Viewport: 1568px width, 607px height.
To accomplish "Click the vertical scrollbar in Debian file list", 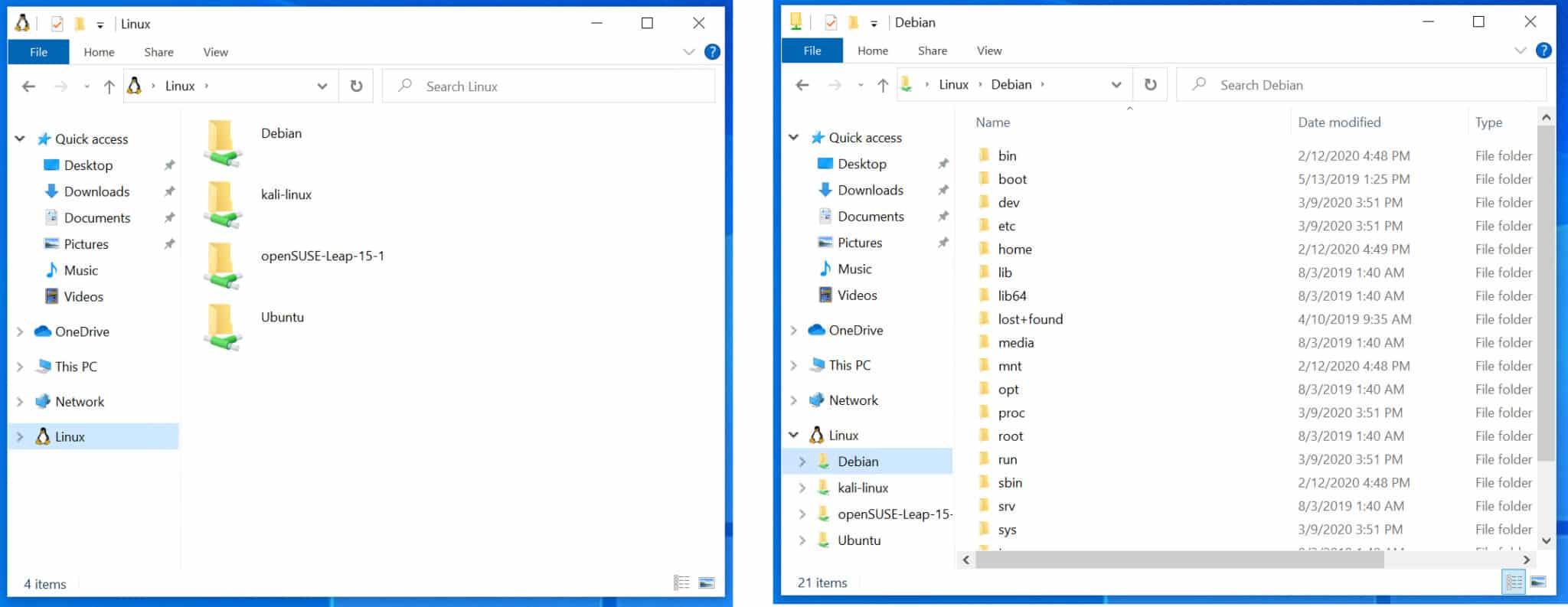I will click(1546, 293).
